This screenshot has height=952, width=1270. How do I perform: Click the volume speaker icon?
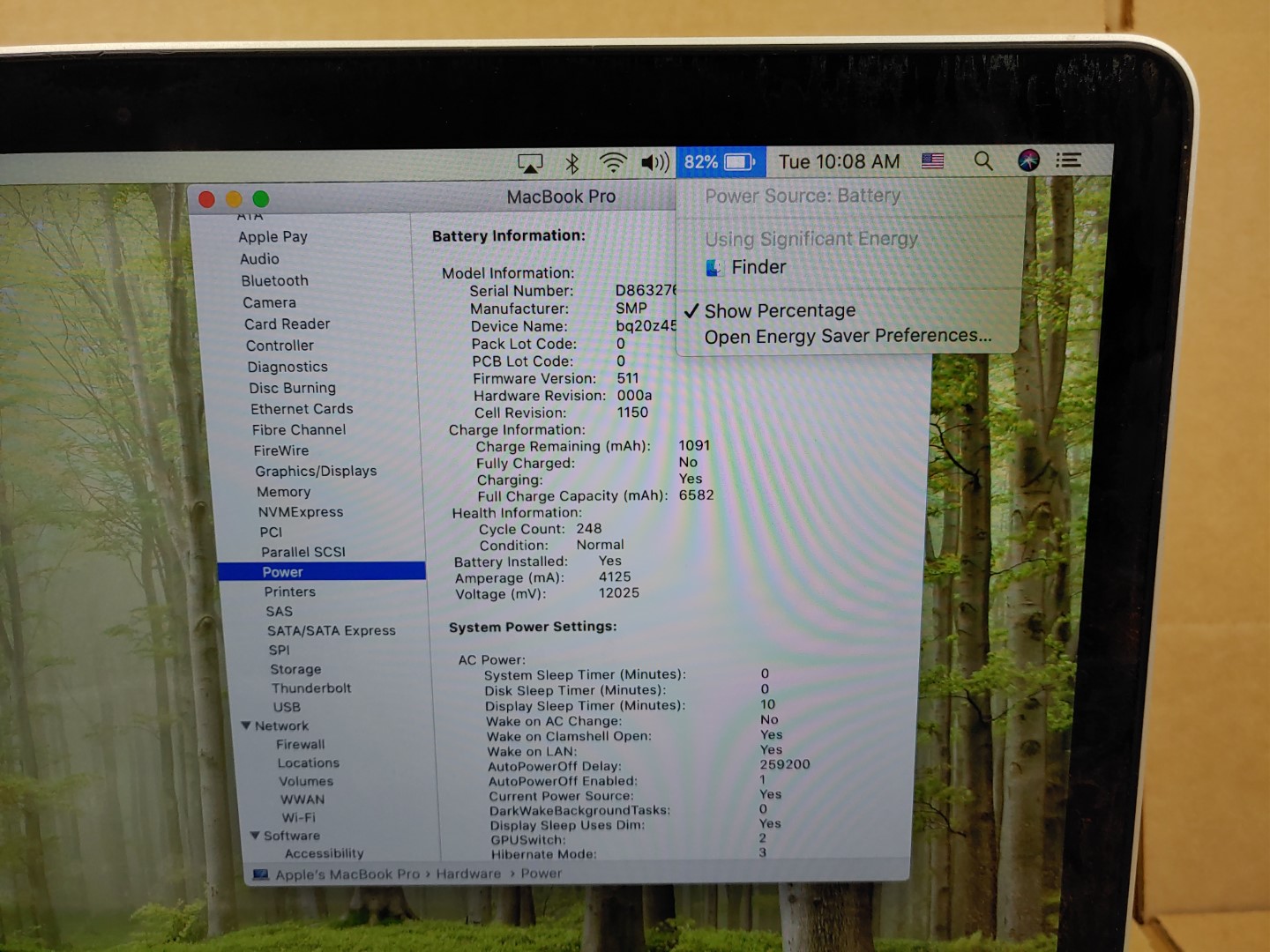pyautogui.click(x=655, y=162)
